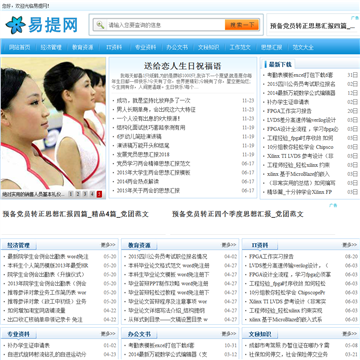Open the top-right banner ad 预备党员转正思想汇报四篇
This screenshot has height=360, width=360.
tap(312, 26)
